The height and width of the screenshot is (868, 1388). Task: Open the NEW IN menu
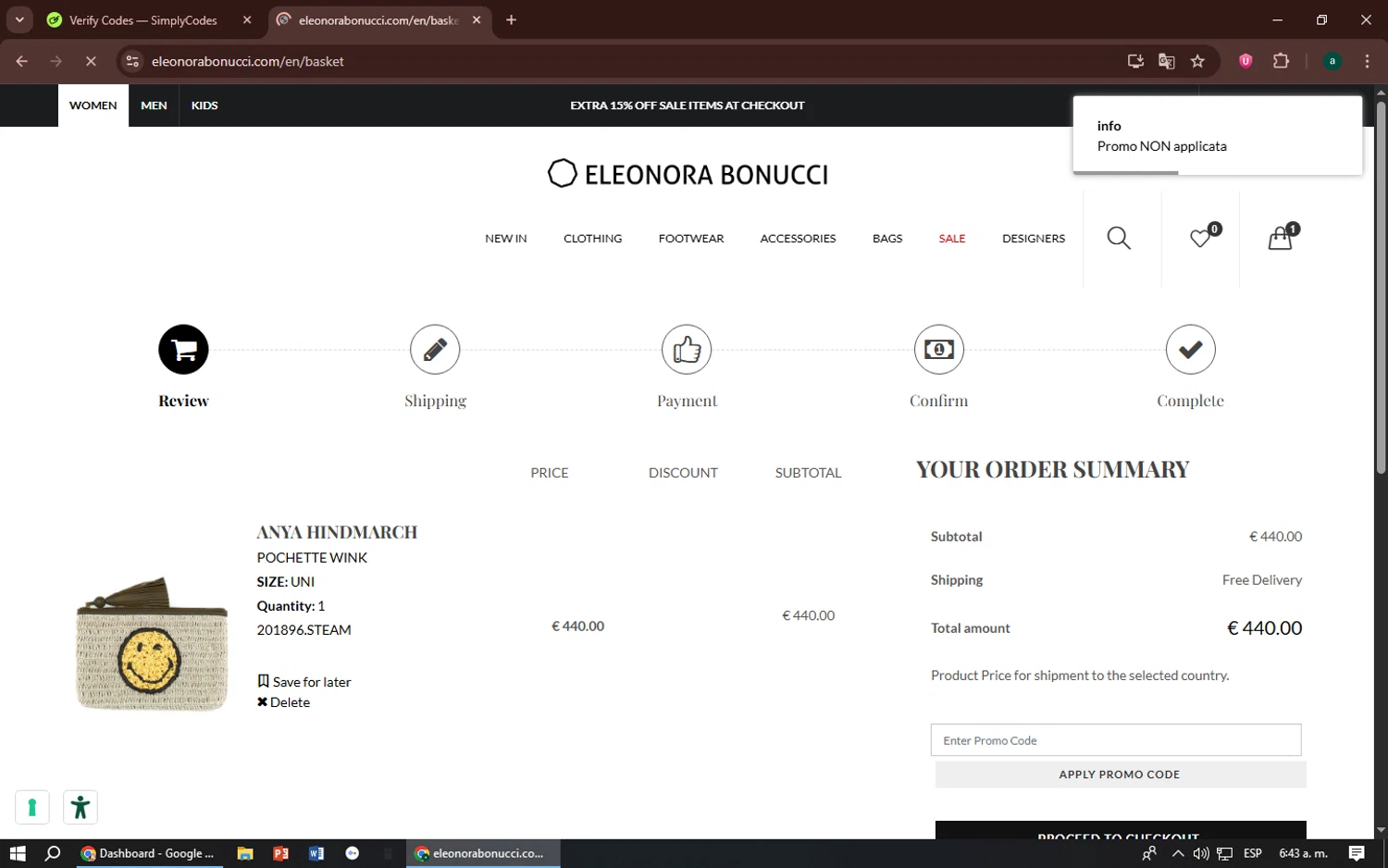pyautogui.click(x=506, y=239)
